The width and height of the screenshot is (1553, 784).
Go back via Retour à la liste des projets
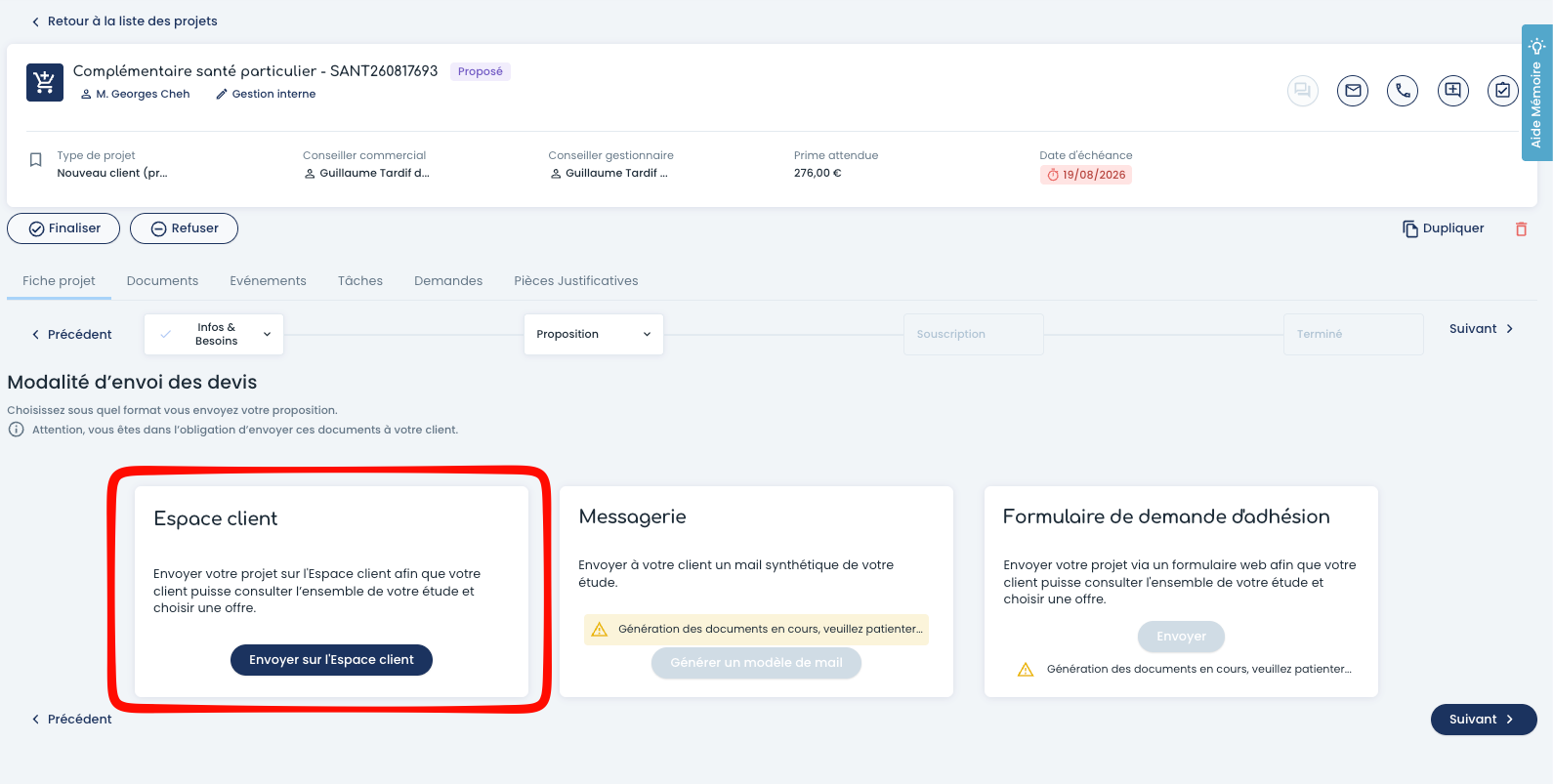pyautogui.click(x=124, y=21)
